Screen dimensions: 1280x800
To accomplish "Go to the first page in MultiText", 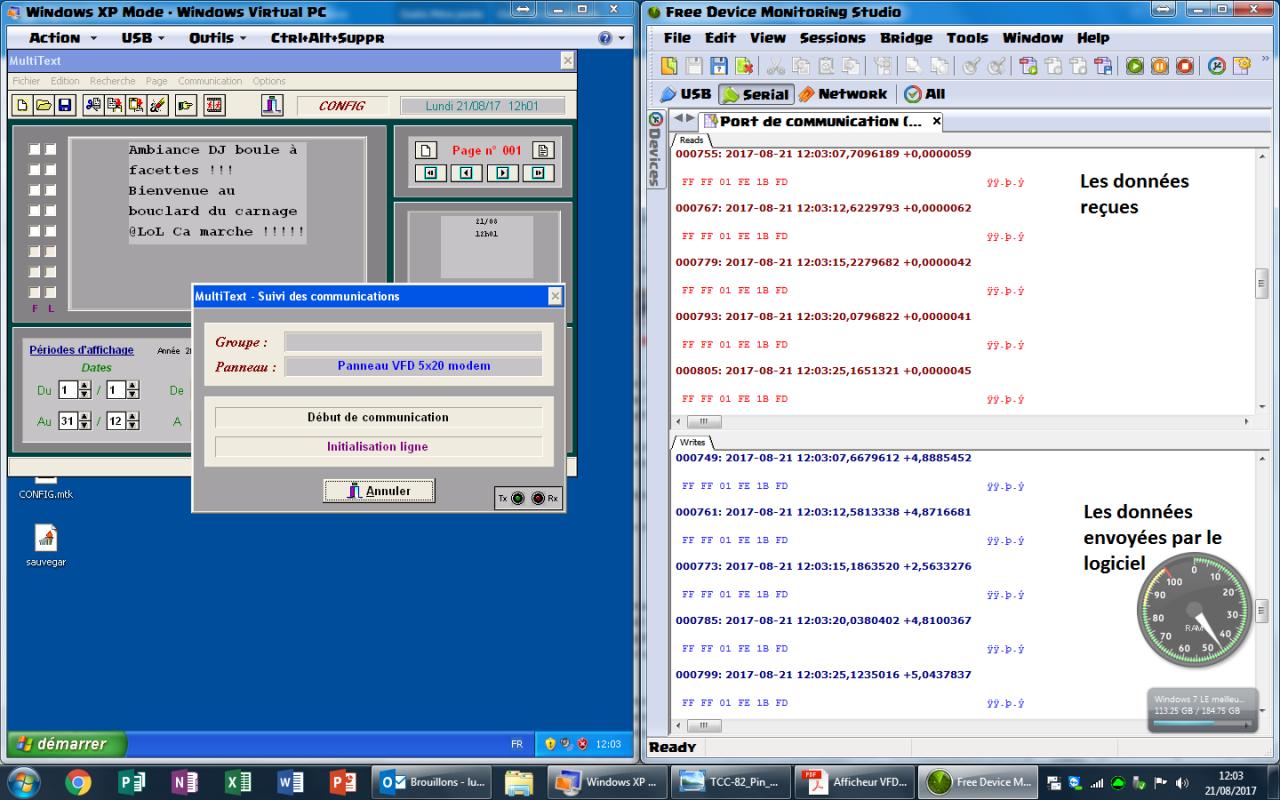I will (x=430, y=173).
